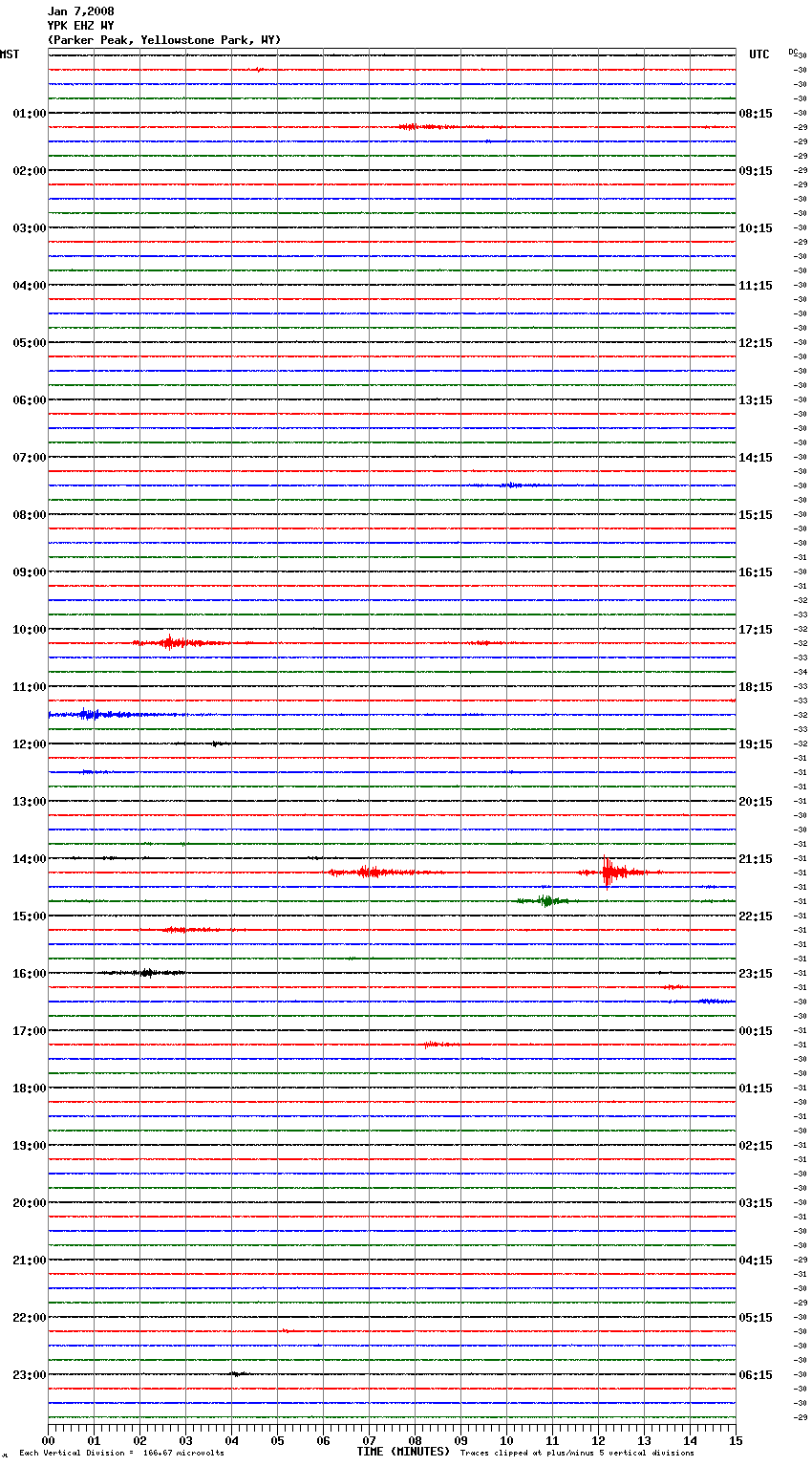The width and height of the screenshot is (812, 1466).
Task: Select the '23:15' UTC time label
Action: (756, 974)
